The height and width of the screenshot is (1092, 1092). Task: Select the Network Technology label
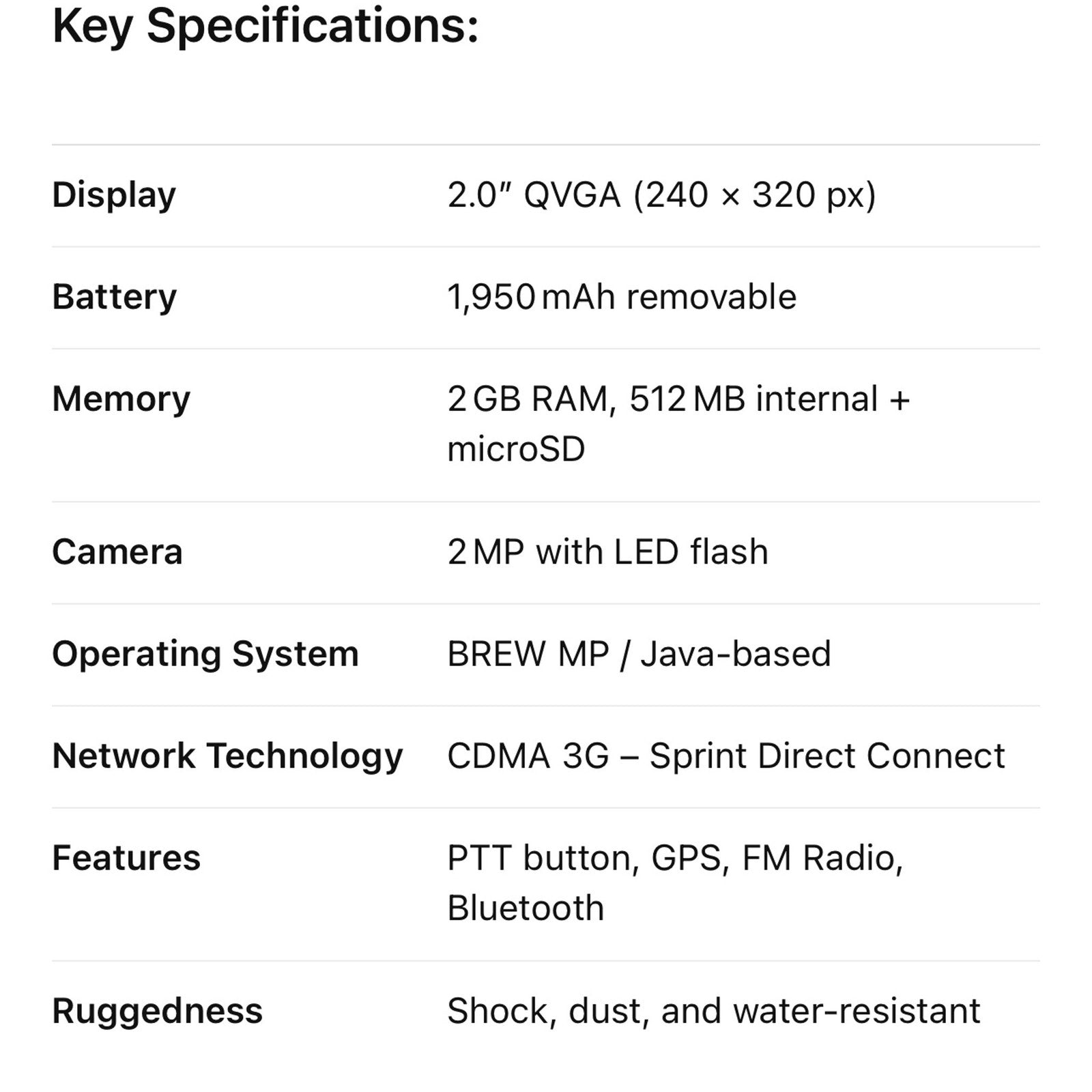(227, 756)
